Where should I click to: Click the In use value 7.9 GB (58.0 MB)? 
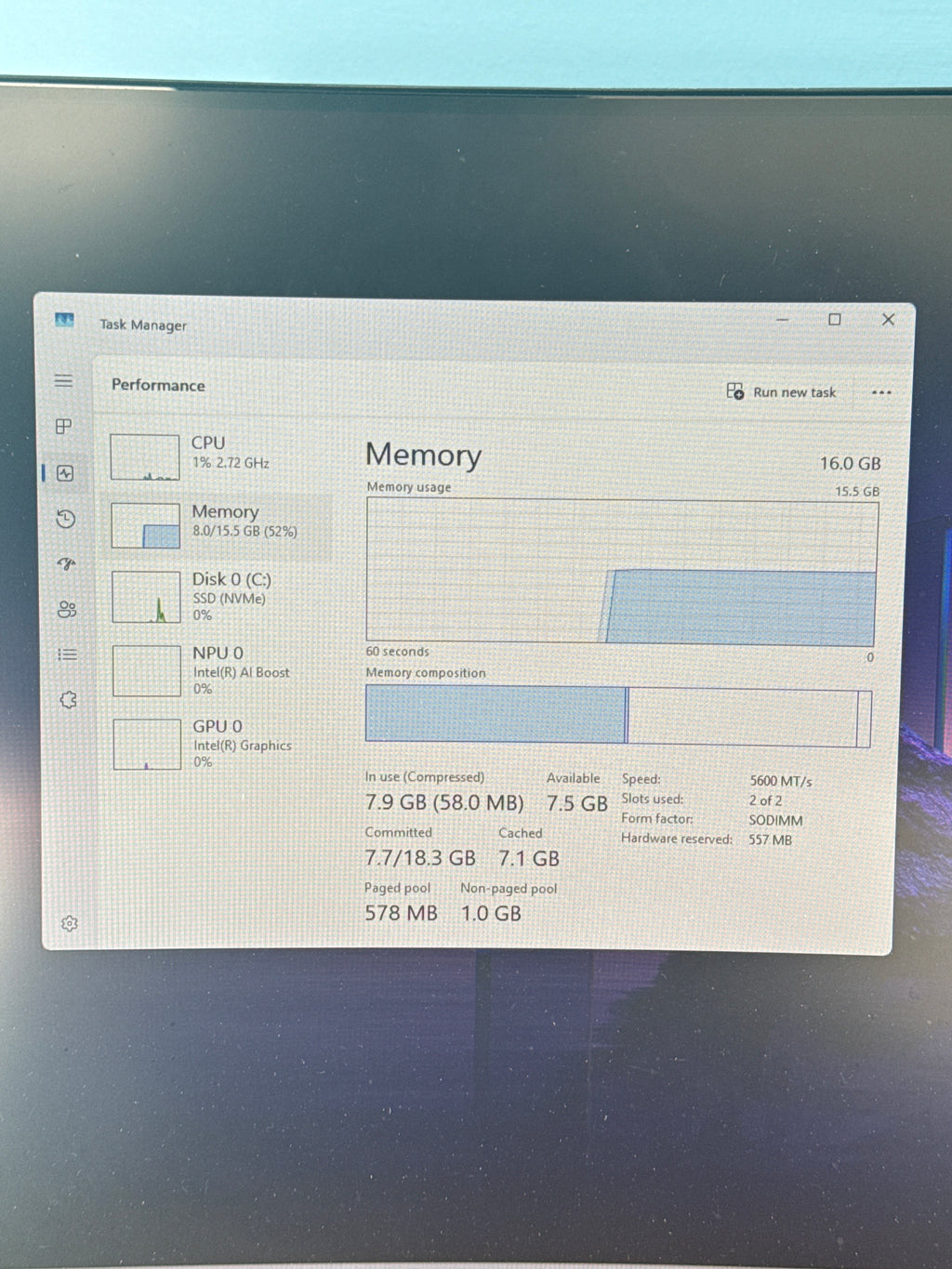coord(444,803)
